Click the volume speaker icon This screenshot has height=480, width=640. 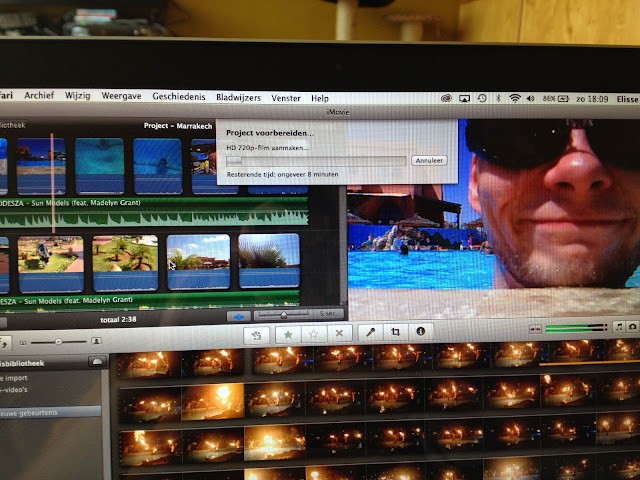pos(531,98)
